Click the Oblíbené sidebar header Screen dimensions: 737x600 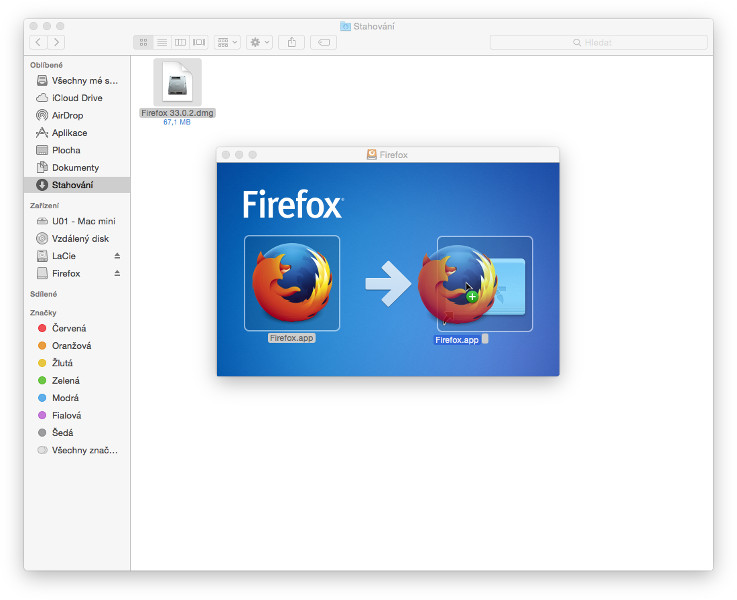[x=46, y=65]
